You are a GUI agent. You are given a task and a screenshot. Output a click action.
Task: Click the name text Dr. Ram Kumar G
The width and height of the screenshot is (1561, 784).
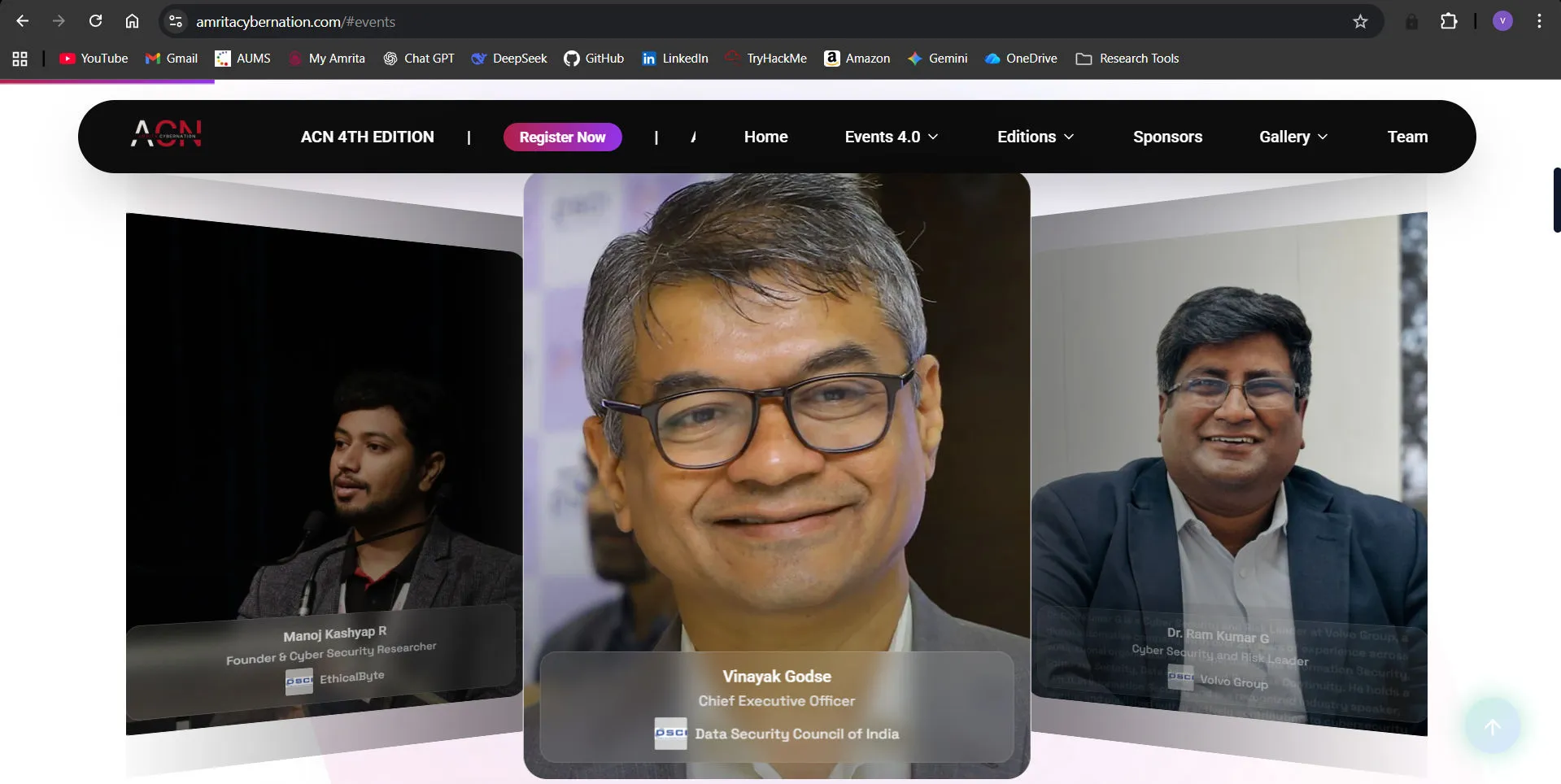pyautogui.click(x=1218, y=635)
